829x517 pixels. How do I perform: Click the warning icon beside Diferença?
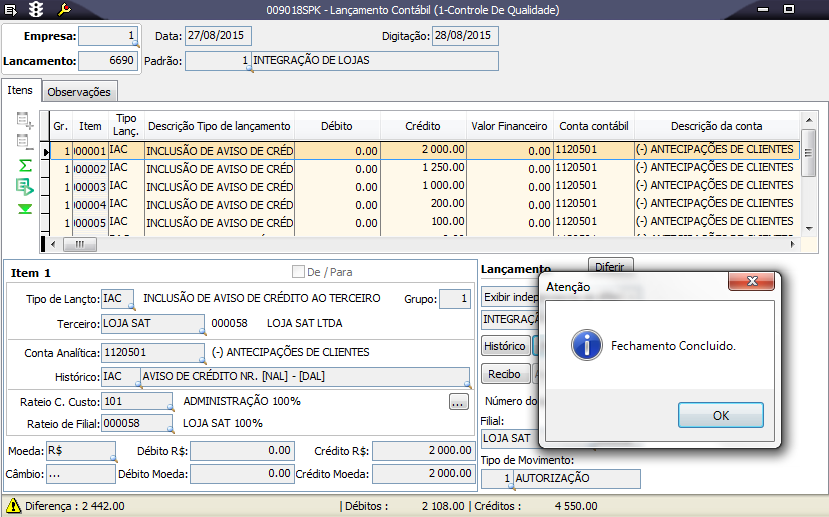pos(13,505)
